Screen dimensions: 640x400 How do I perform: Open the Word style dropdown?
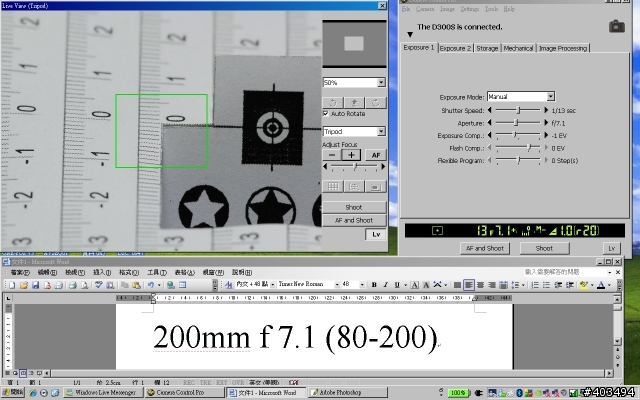(272, 284)
